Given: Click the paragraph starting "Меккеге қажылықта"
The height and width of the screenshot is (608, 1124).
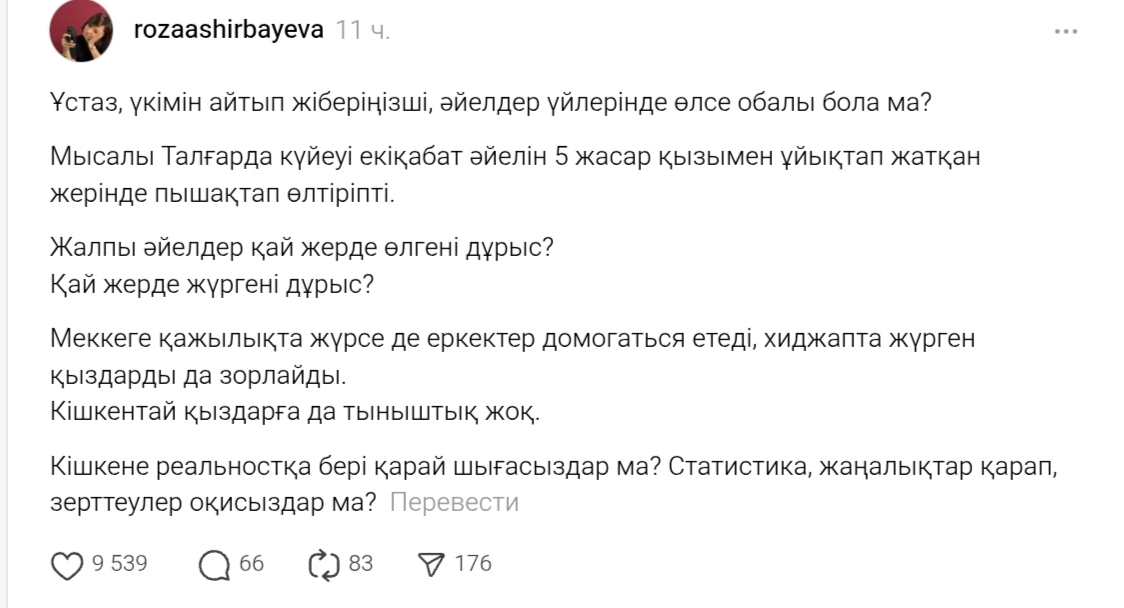Looking at the screenshot, I should click(x=510, y=357).
